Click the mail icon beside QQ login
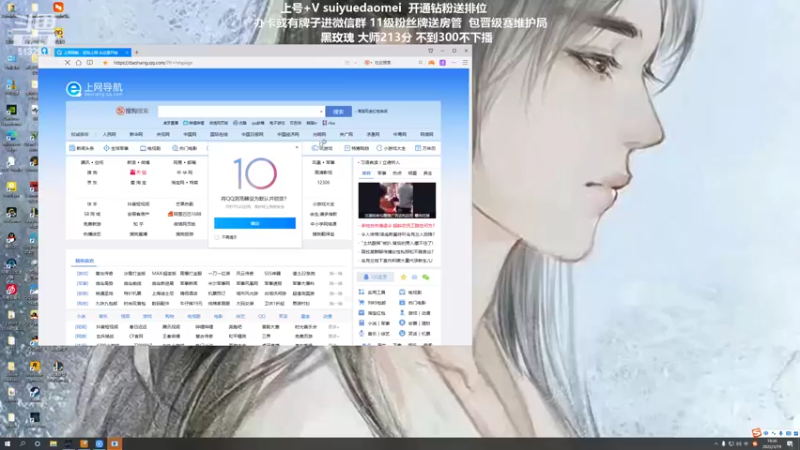This screenshot has height=450, width=800. coord(414,277)
